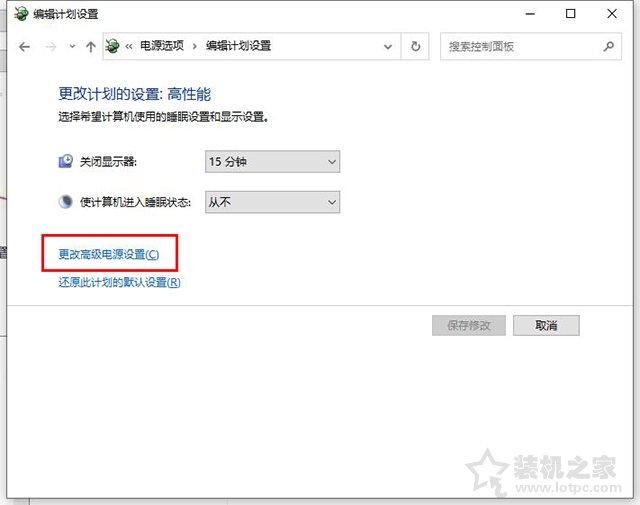Click the moon icon beside sleep setting
Image resolution: width=640 pixels, height=505 pixels.
66,202
